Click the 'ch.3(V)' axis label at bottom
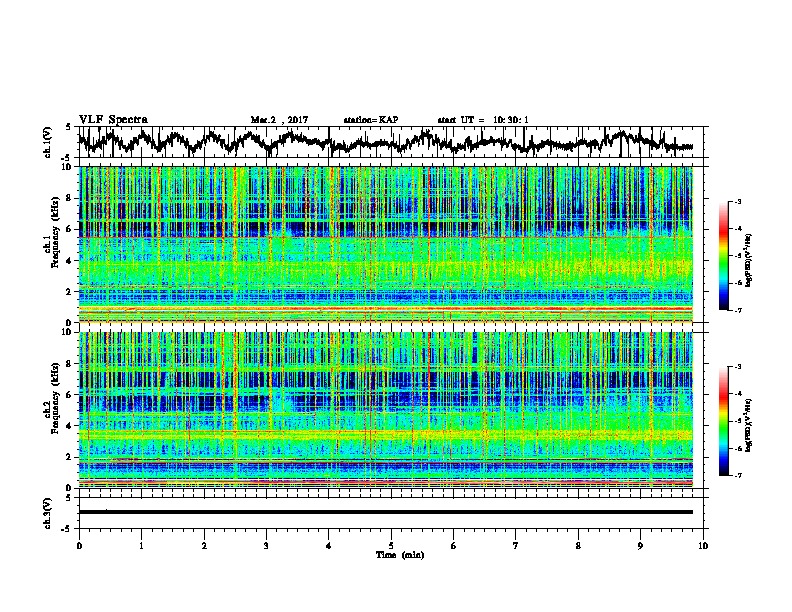792x612 pixels. (x=48, y=513)
